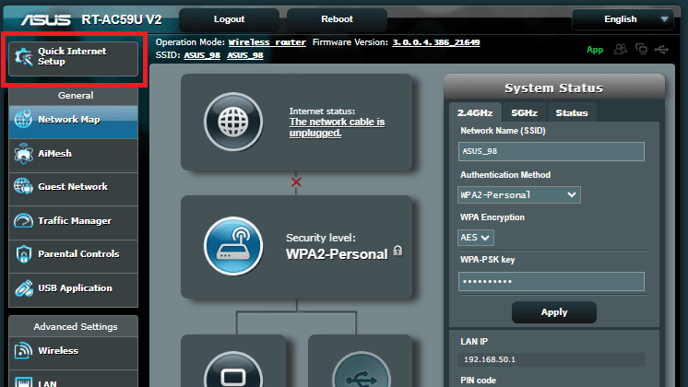Viewport: 688px width, 387px height.
Task: Click the LAN icon in Advanced Settings
Action: (x=23, y=382)
